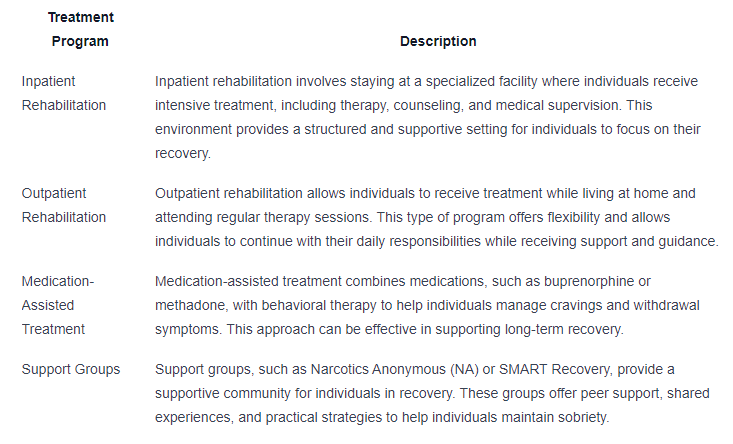Select the Medication-Assisted Treatment row label
This screenshot has width=733, height=444.
click(x=57, y=305)
